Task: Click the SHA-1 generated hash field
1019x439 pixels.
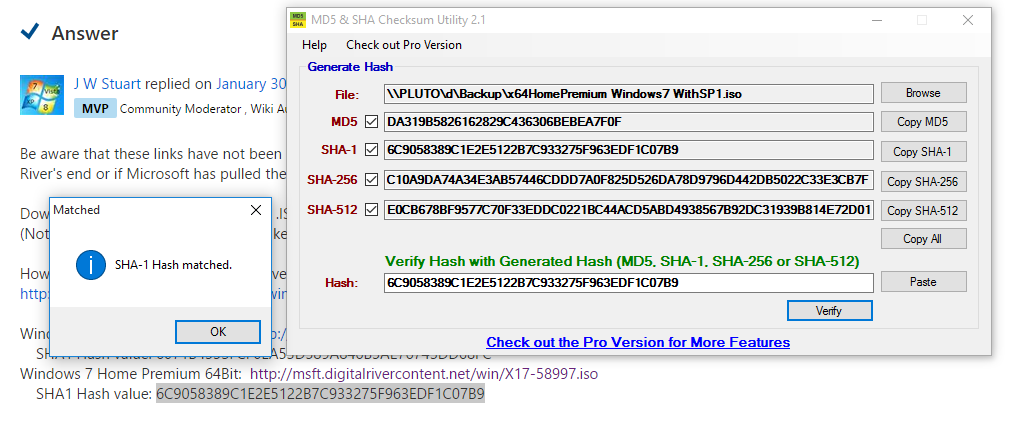Action: 628,151
